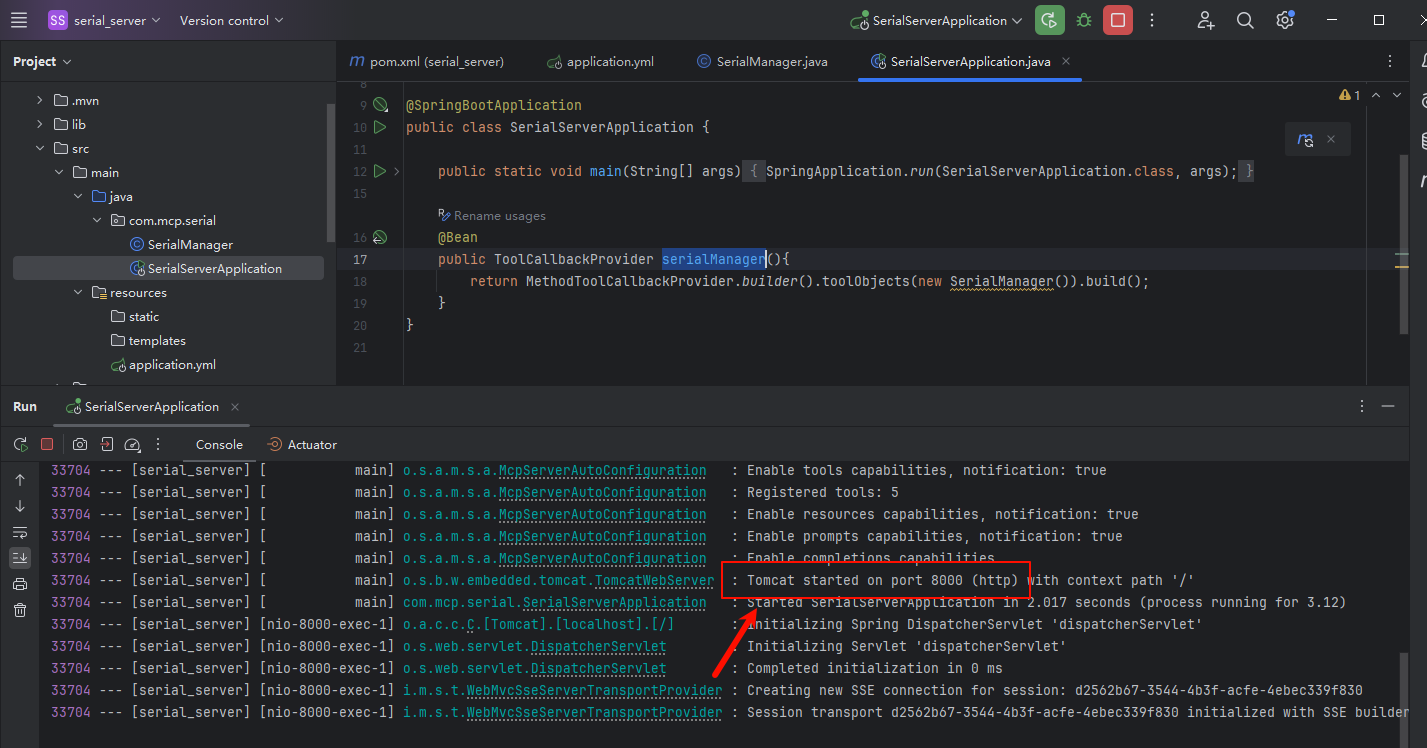
Task: Open Search Everywhere magnifier
Action: tap(1245, 20)
